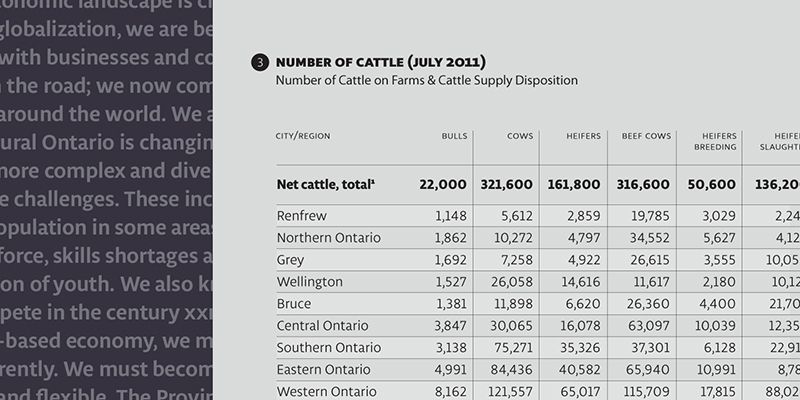Viewport: 800px width, 400px height.
Task: Select the Bruce row label
Action: pos(293,303)
